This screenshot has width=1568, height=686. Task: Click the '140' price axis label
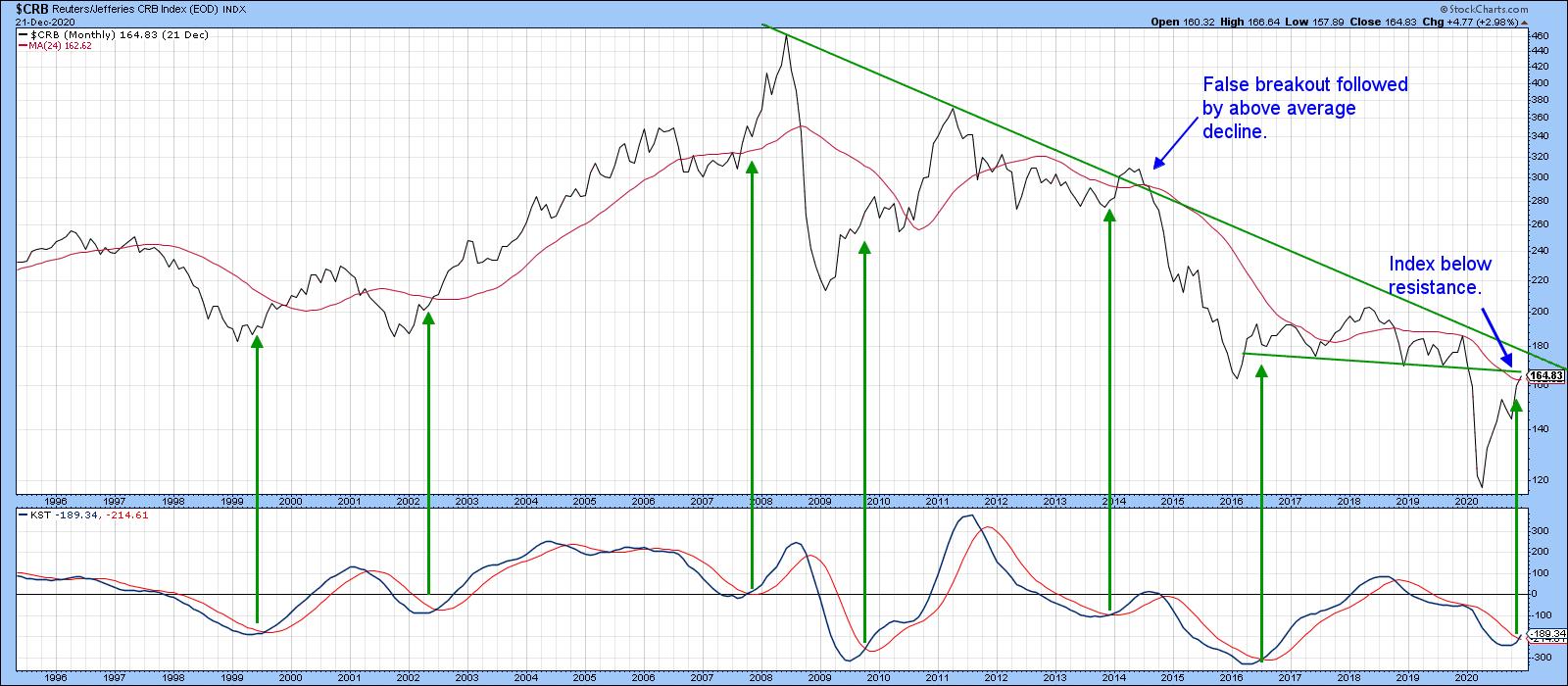tap(1538, 429)
